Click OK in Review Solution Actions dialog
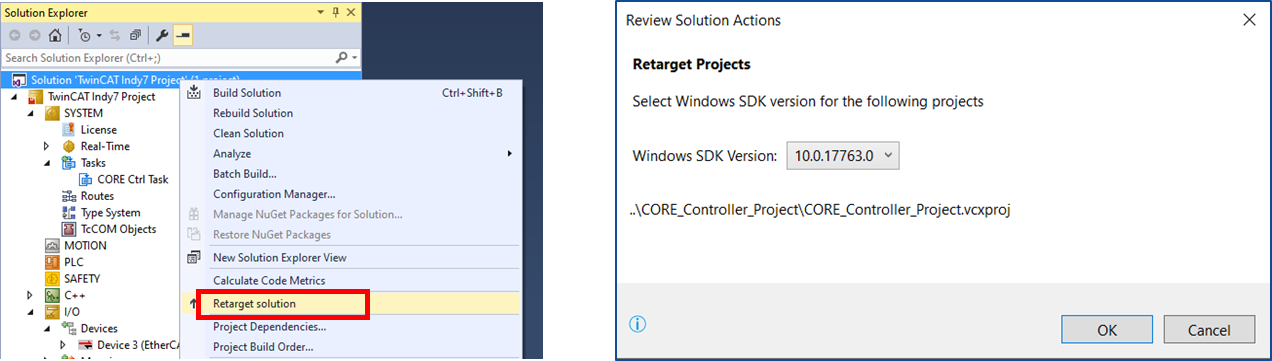The image size is (1272, 361). click(x=1107, y=330)
